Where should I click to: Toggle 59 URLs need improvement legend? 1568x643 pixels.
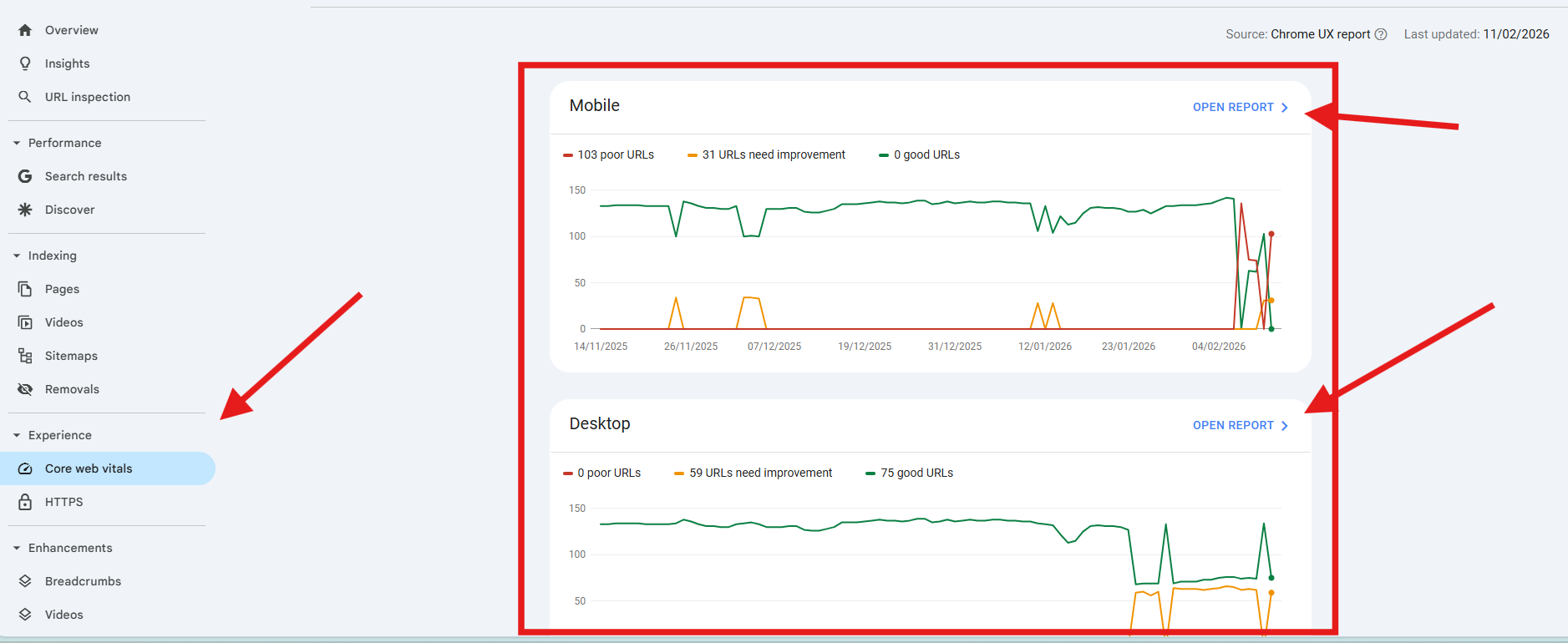point(754,473)
